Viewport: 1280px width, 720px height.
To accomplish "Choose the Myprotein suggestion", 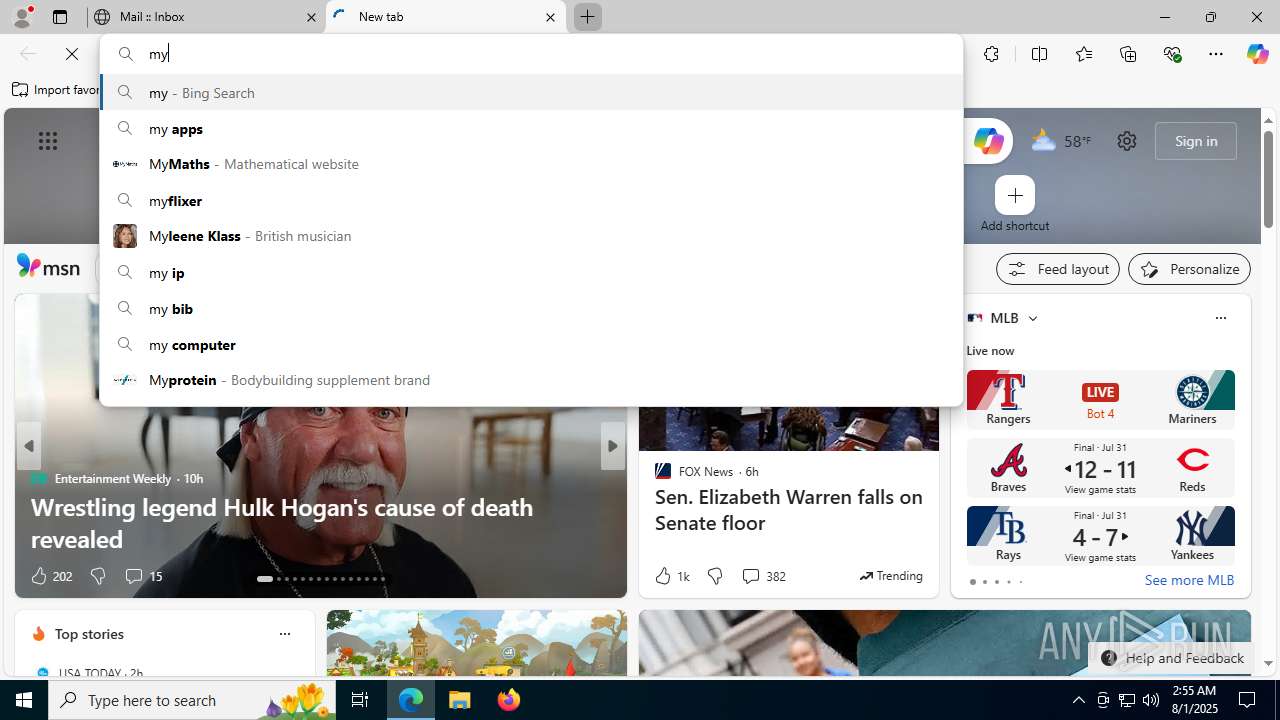I will (531, 380).
